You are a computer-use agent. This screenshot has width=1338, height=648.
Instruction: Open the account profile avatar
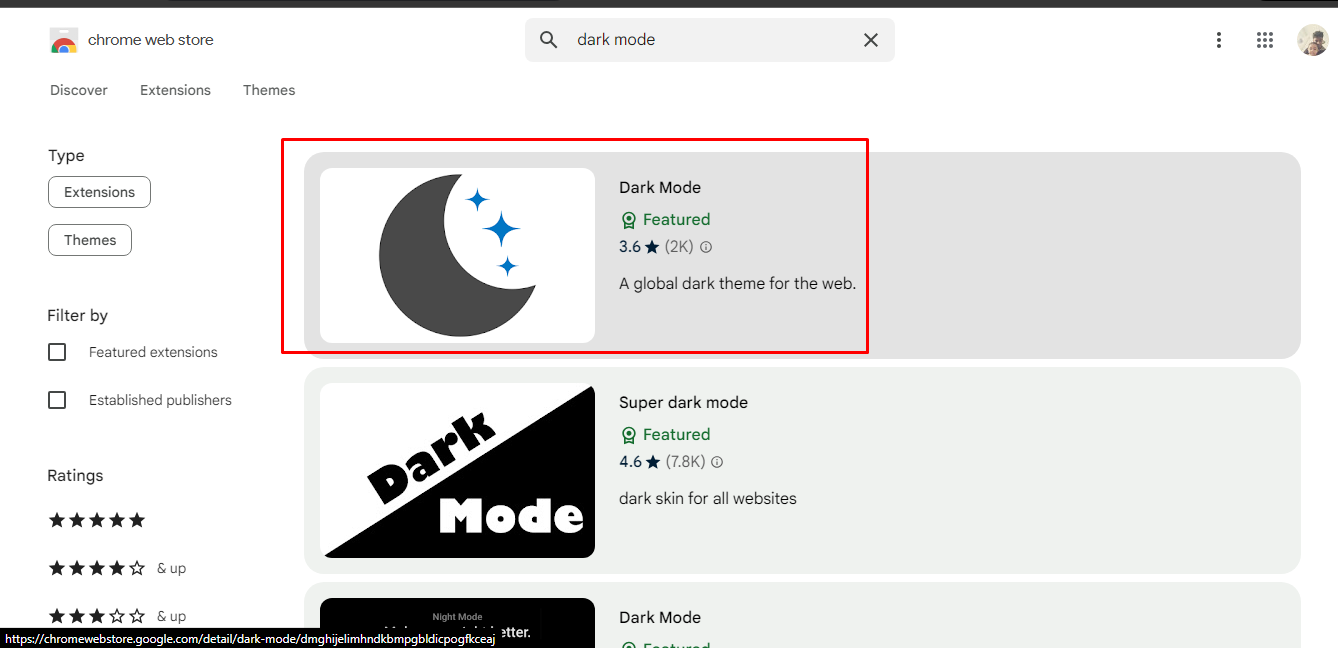pos(1313,40)
